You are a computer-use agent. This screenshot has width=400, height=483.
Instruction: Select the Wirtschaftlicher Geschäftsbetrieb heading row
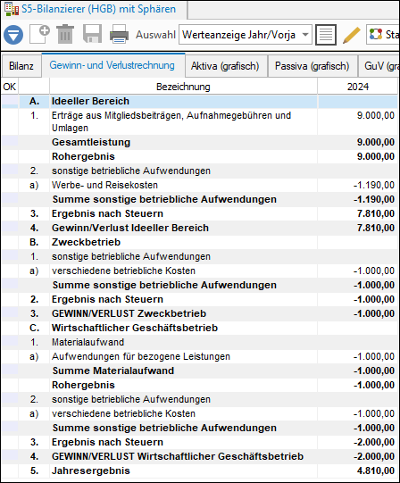click(199, 328)
